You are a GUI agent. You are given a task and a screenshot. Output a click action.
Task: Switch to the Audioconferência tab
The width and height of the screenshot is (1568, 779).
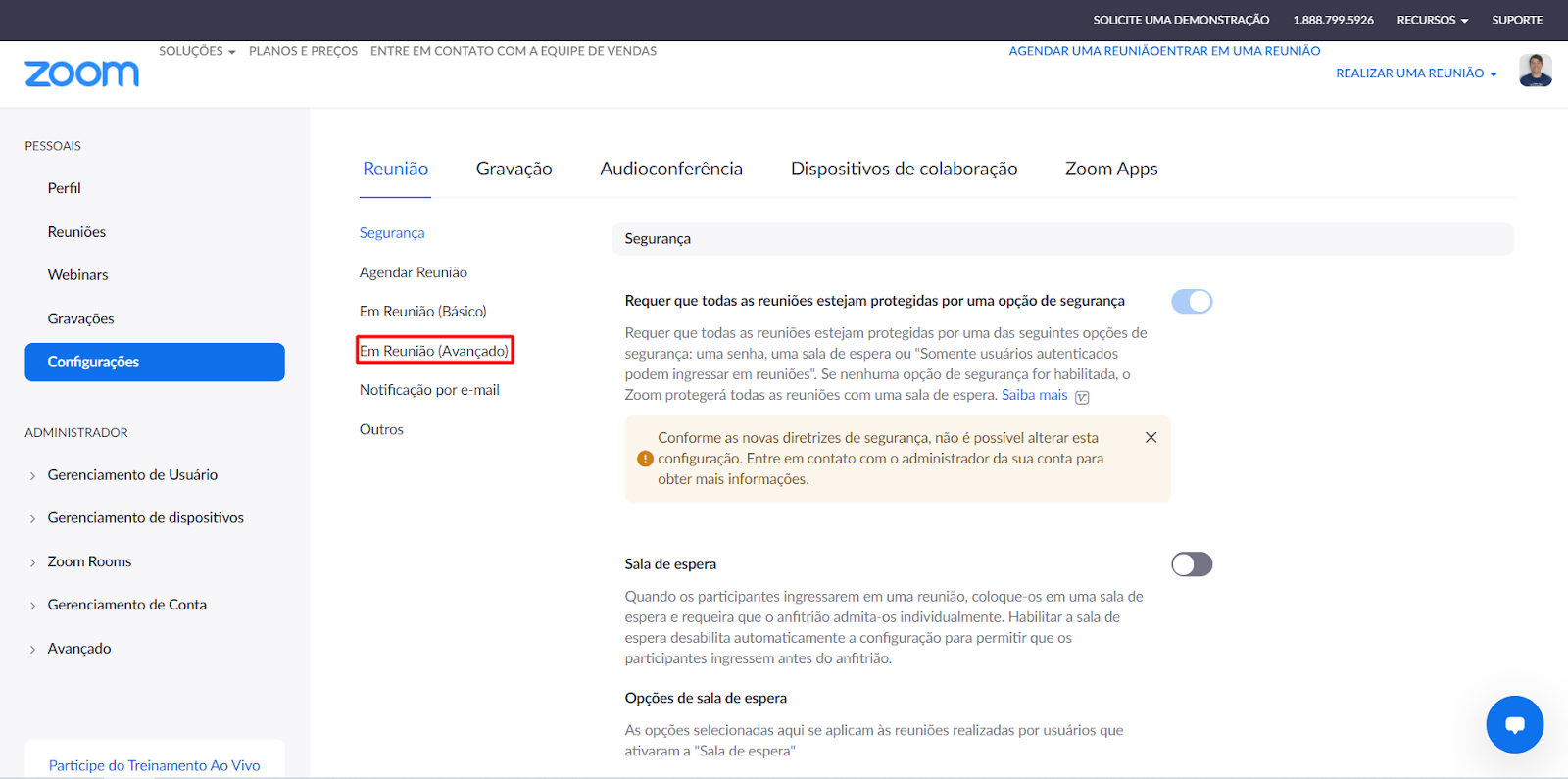671,169
